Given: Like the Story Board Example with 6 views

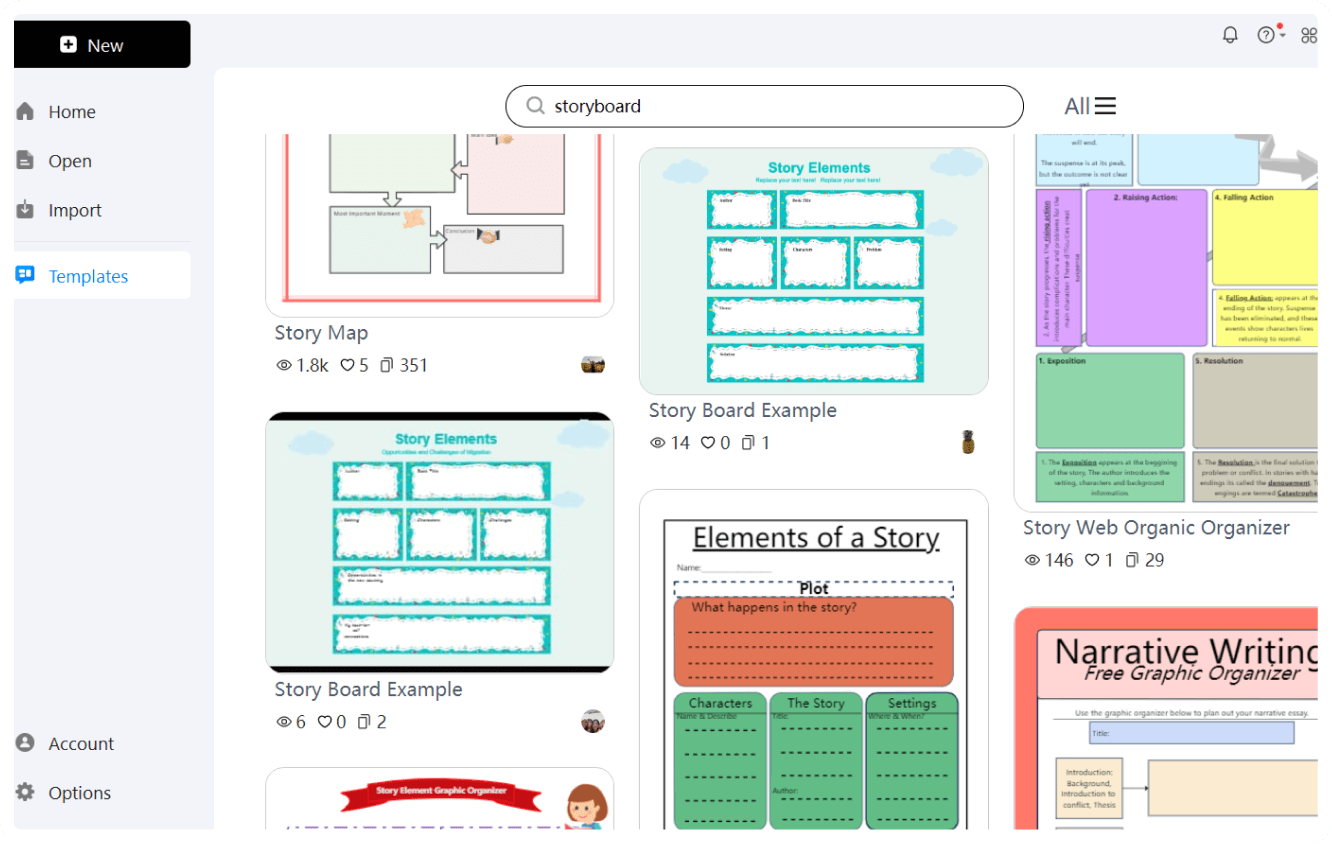Looking at the screenshot, I should (x=325, y=722).
